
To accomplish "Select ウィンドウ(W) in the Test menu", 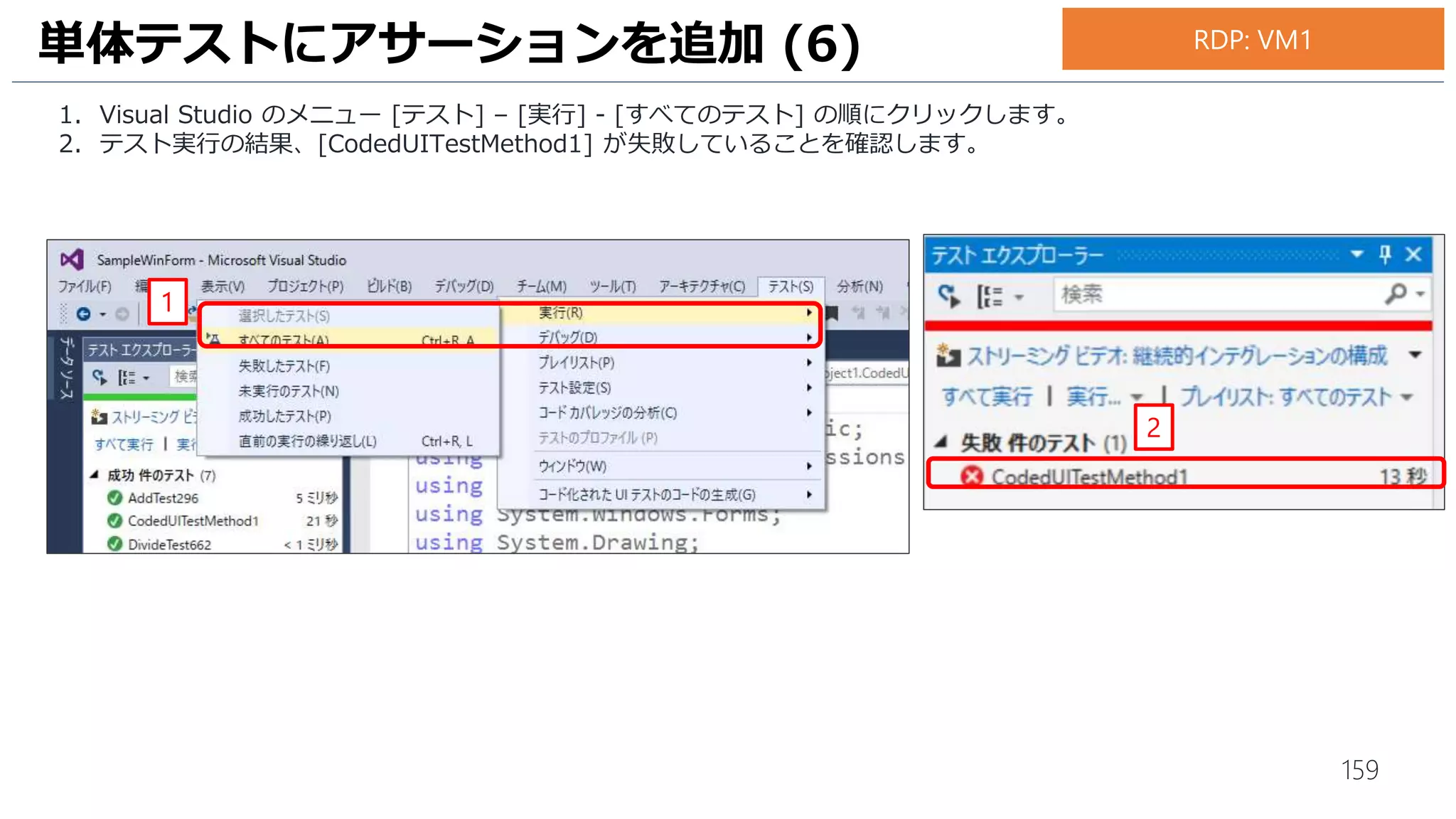I will point(661,466).
